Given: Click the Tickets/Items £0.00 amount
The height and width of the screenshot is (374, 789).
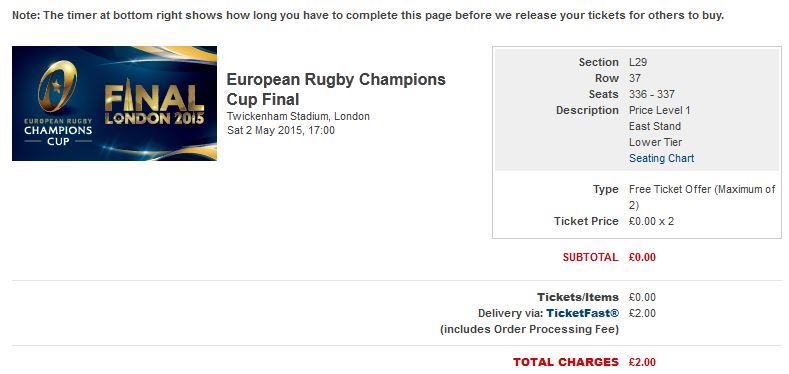Looking at the screenshot, I should 642,297.
